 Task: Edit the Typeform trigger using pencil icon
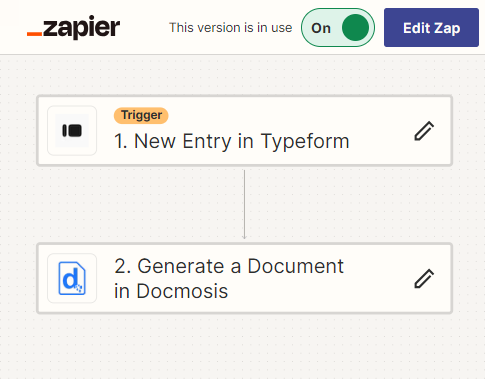coord(424,131)
